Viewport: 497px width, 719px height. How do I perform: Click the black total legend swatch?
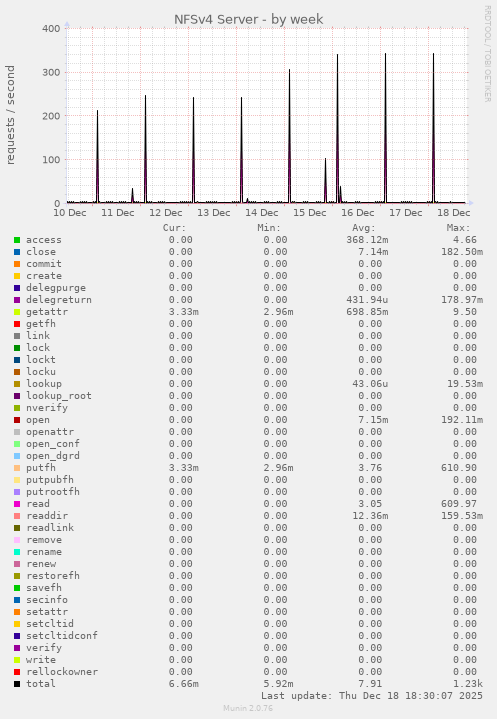coord(17,684)
